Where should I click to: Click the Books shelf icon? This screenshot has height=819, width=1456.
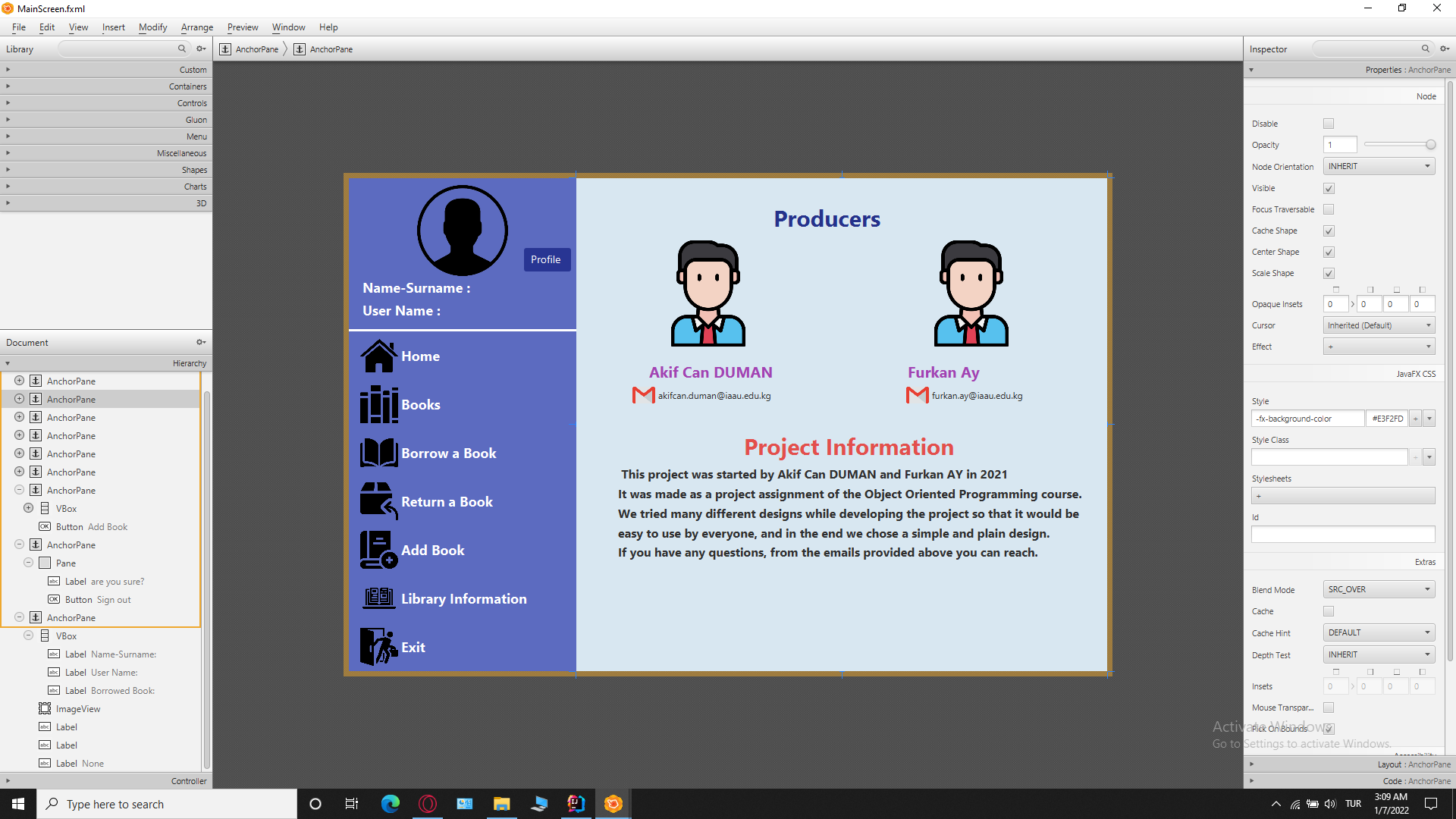pyautogui.click(x=378, y=404)
